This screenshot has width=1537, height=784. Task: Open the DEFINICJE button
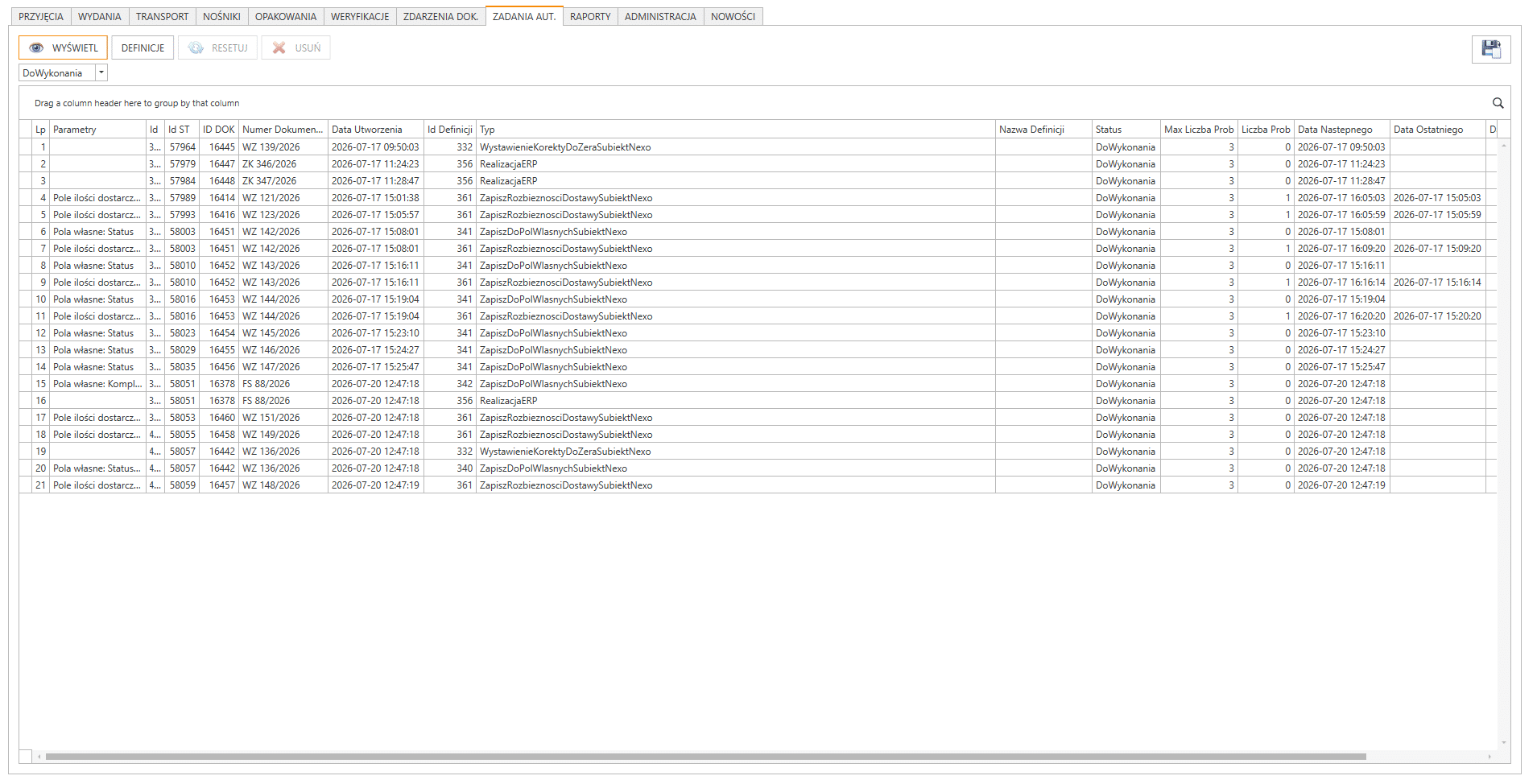coord(143,48)
